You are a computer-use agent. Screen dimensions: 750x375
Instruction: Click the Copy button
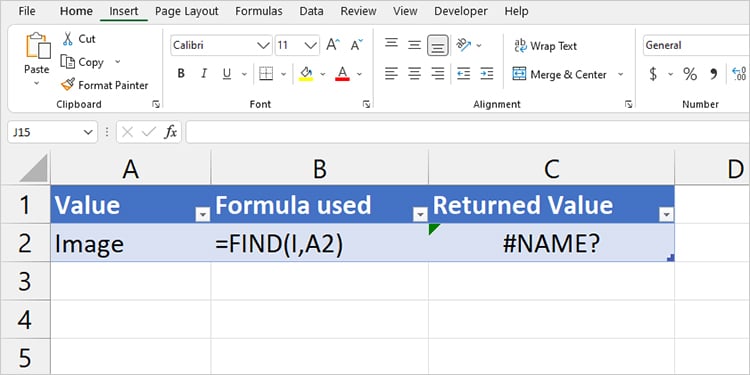[x=82, y=62]
